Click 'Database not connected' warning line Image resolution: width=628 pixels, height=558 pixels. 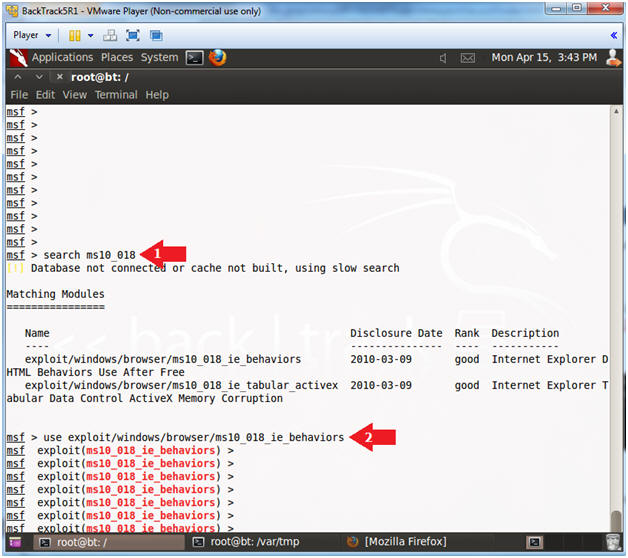(203, 268)
